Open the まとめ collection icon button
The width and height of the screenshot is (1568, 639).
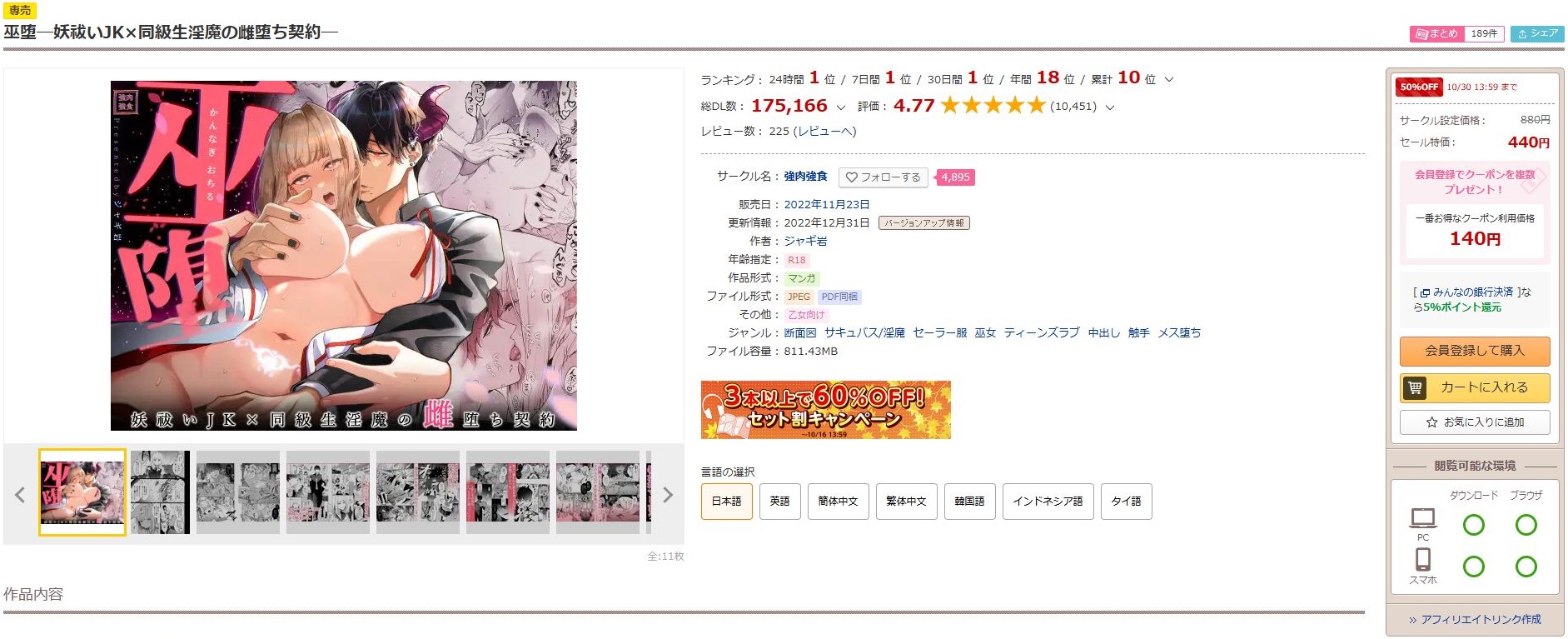click(1436, 33)
